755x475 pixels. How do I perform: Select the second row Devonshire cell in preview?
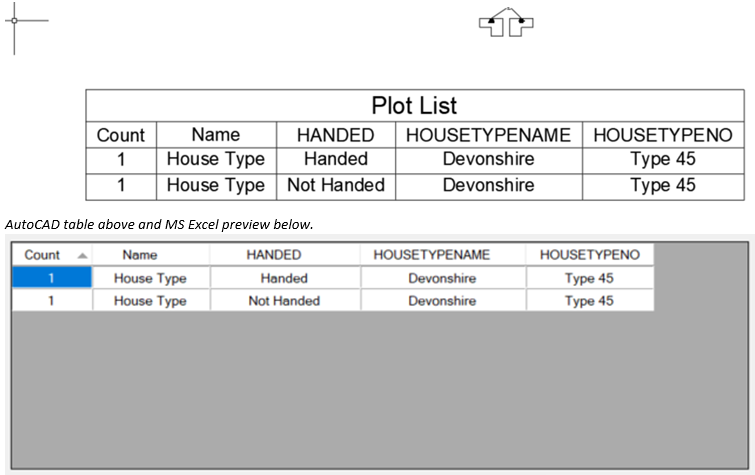[x=443, y=301]
